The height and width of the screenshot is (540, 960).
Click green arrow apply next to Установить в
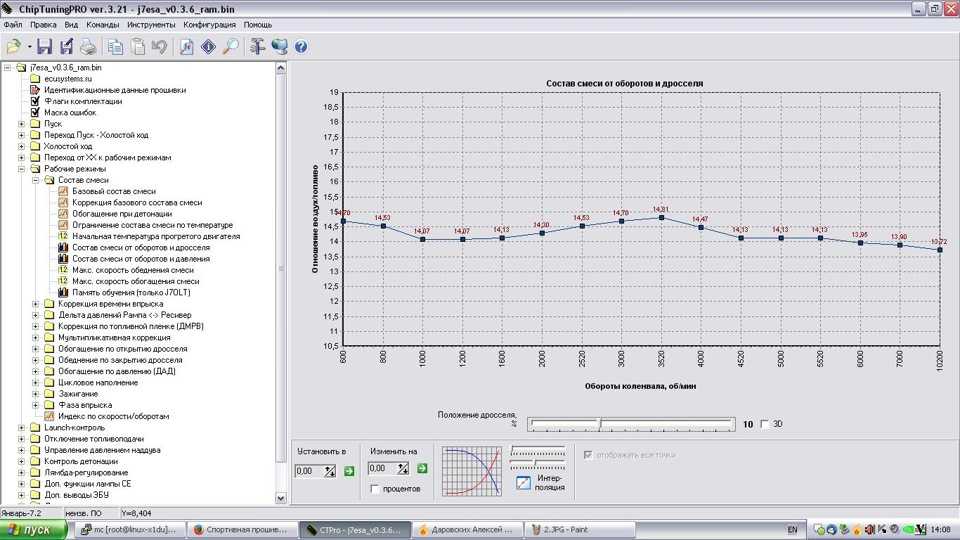tap(349, 471)
